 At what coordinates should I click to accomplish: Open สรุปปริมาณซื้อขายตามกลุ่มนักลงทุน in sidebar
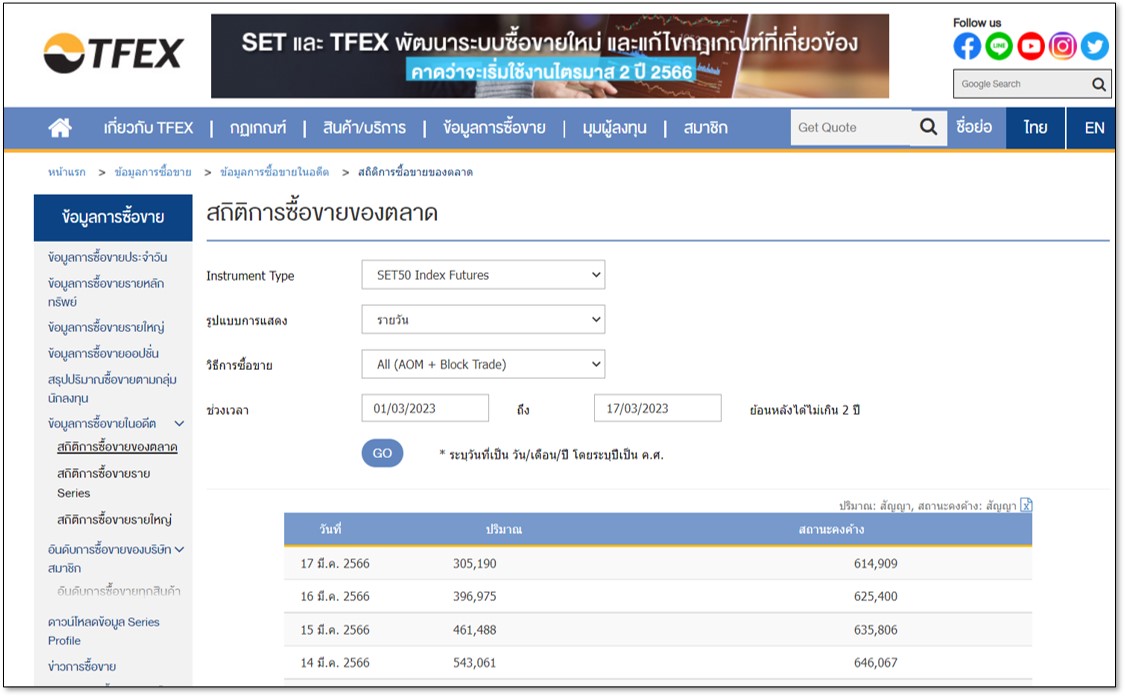click(112, 388)
